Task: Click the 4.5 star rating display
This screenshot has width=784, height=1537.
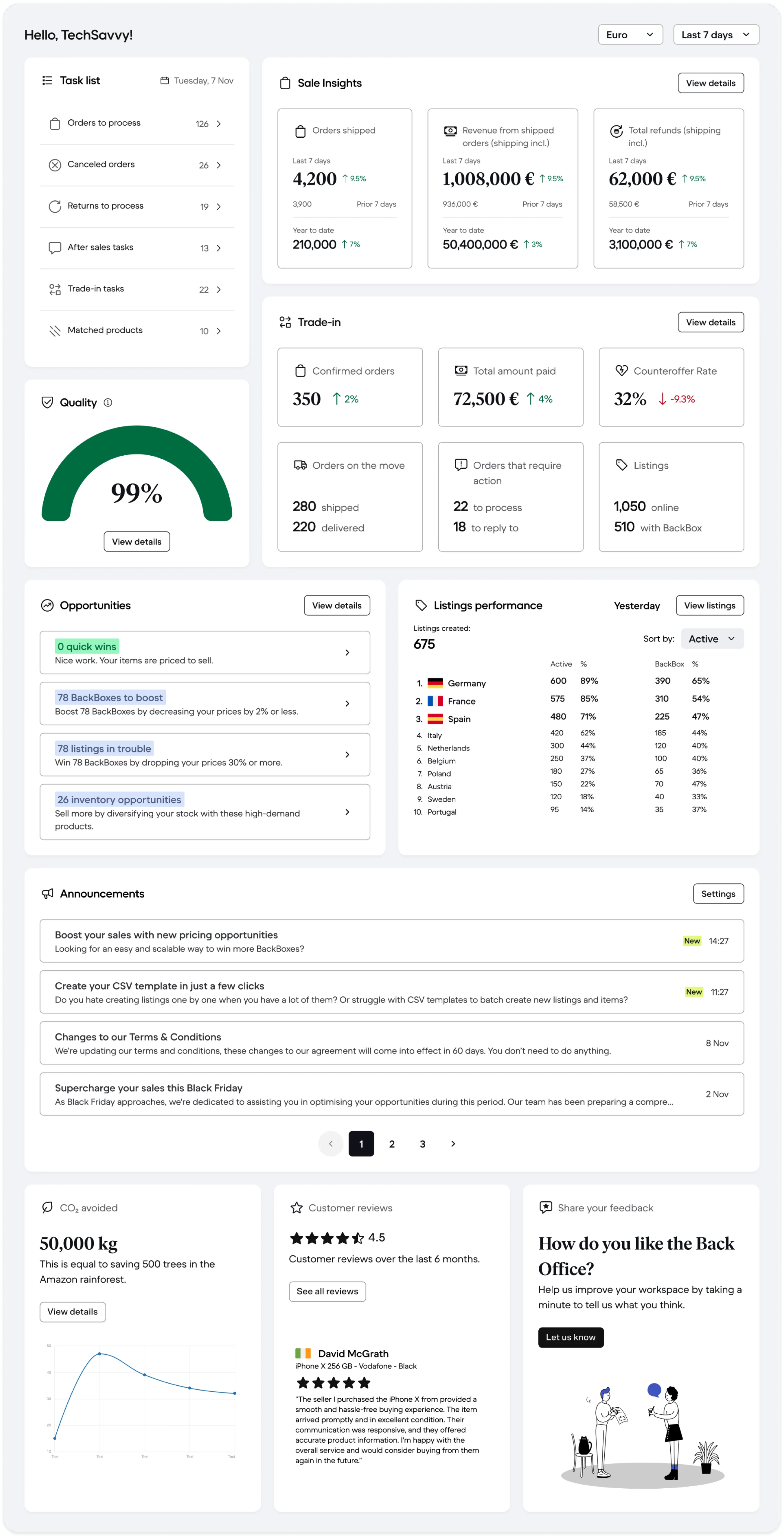Action: (x=337, y=1238)
